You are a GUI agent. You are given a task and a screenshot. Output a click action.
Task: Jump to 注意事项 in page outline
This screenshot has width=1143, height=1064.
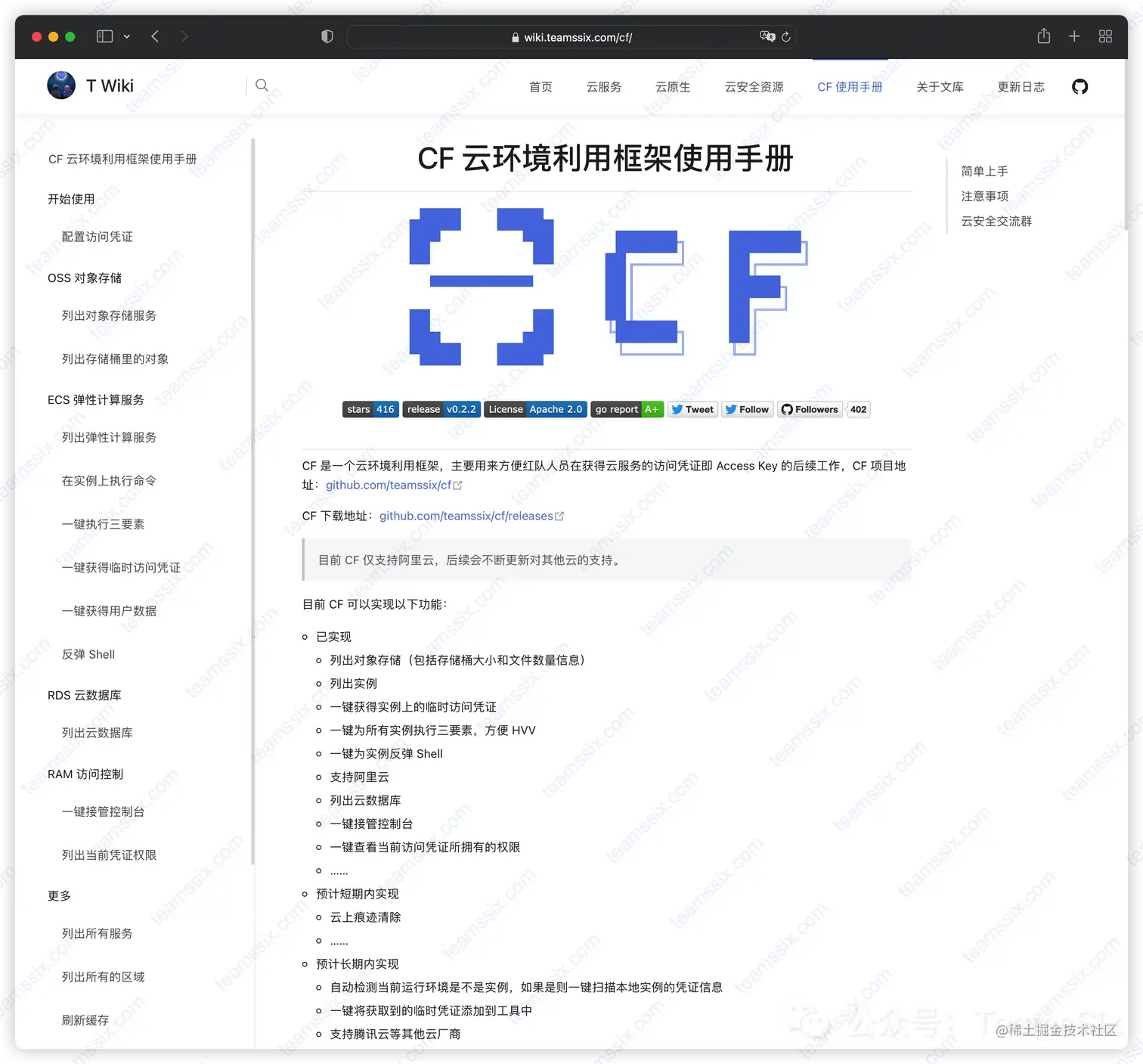coord(984,196)
